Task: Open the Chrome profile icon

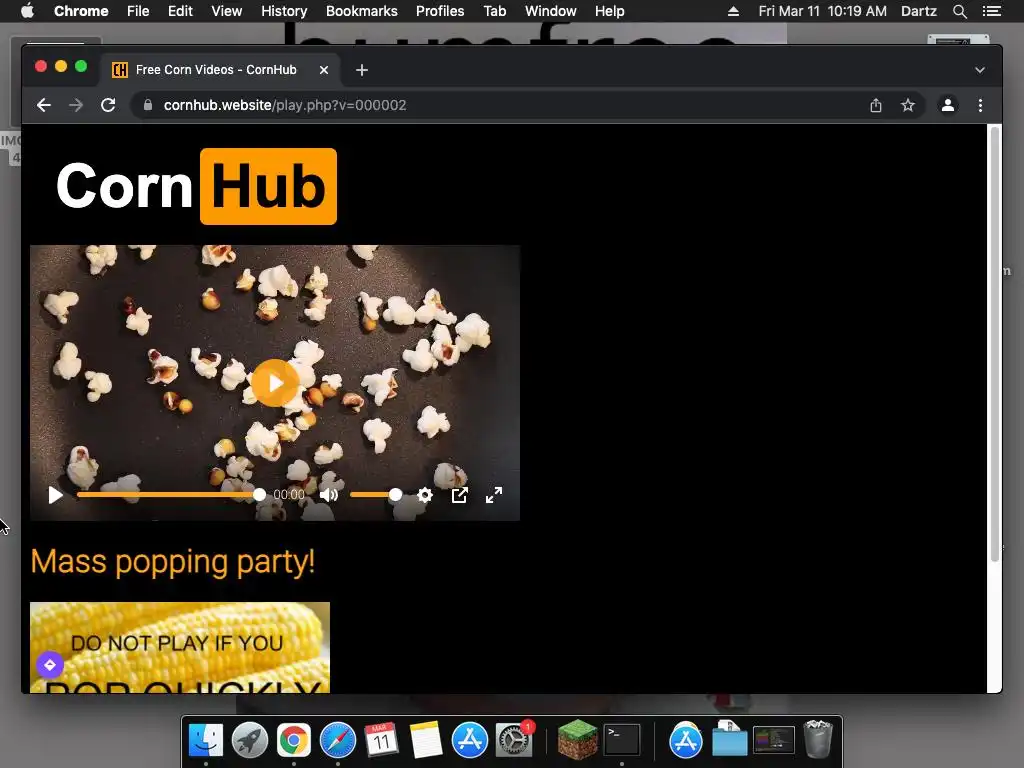Action: tap(948, 105)
